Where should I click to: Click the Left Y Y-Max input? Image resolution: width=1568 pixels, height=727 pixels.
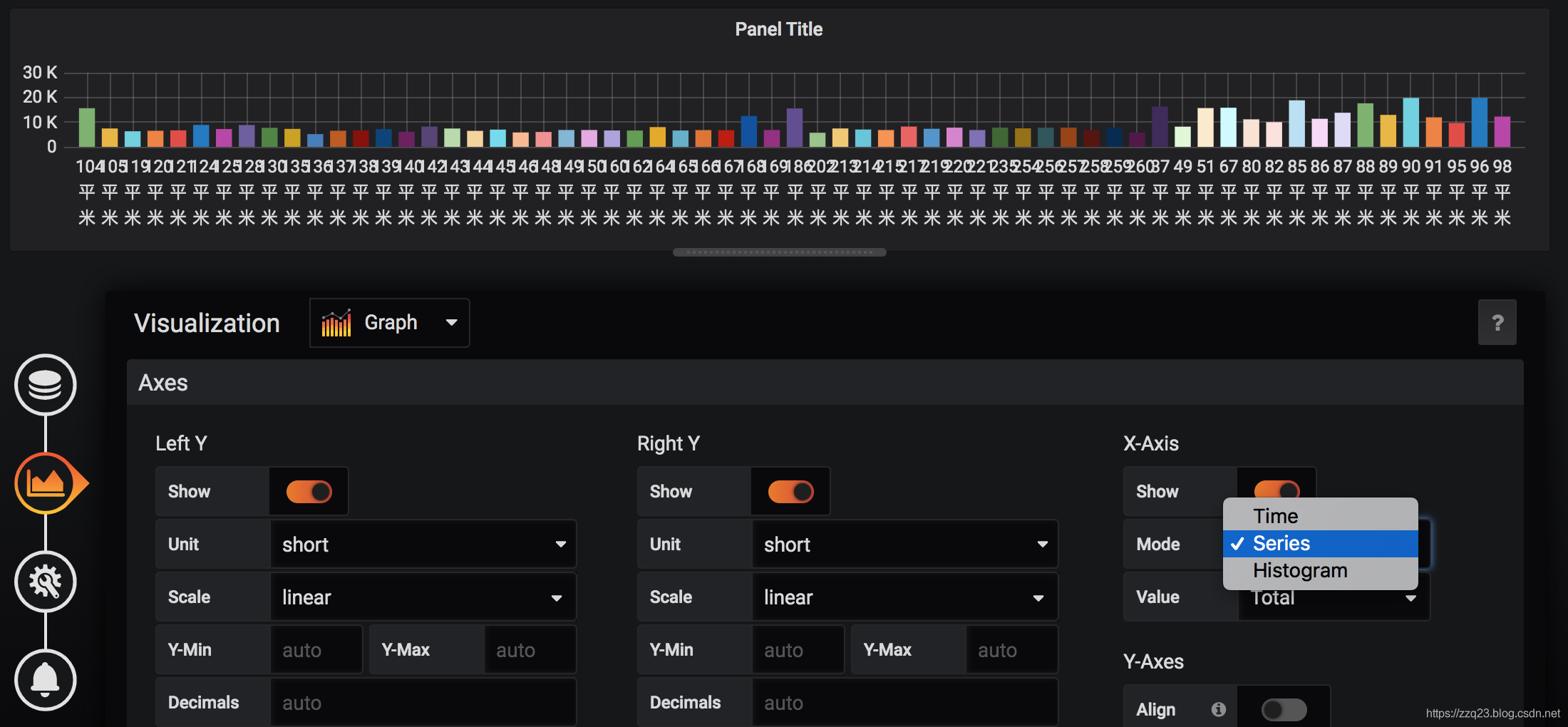(530, 650)
